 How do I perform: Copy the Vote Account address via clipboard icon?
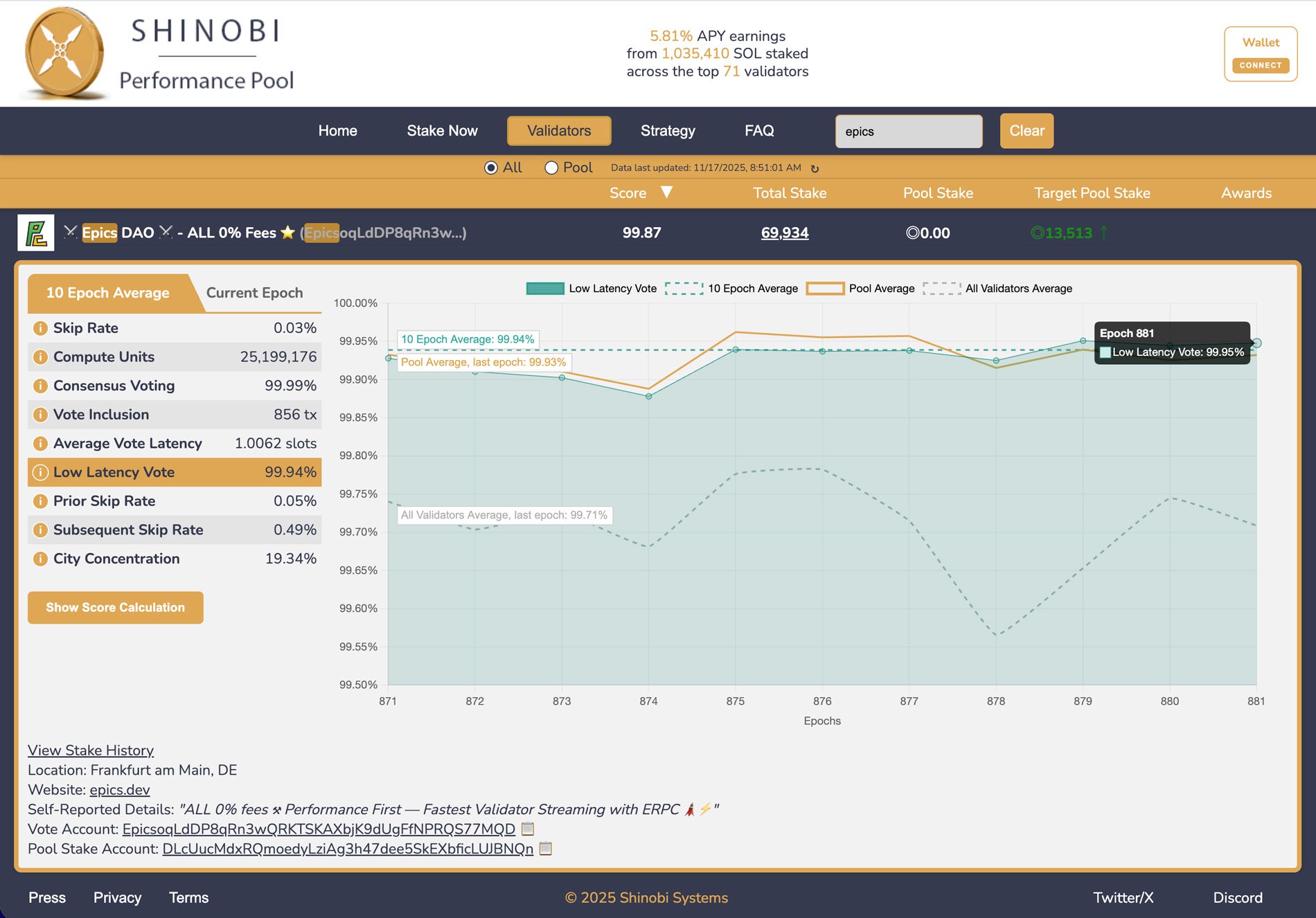pyautogui.click(x=528, y=829)
